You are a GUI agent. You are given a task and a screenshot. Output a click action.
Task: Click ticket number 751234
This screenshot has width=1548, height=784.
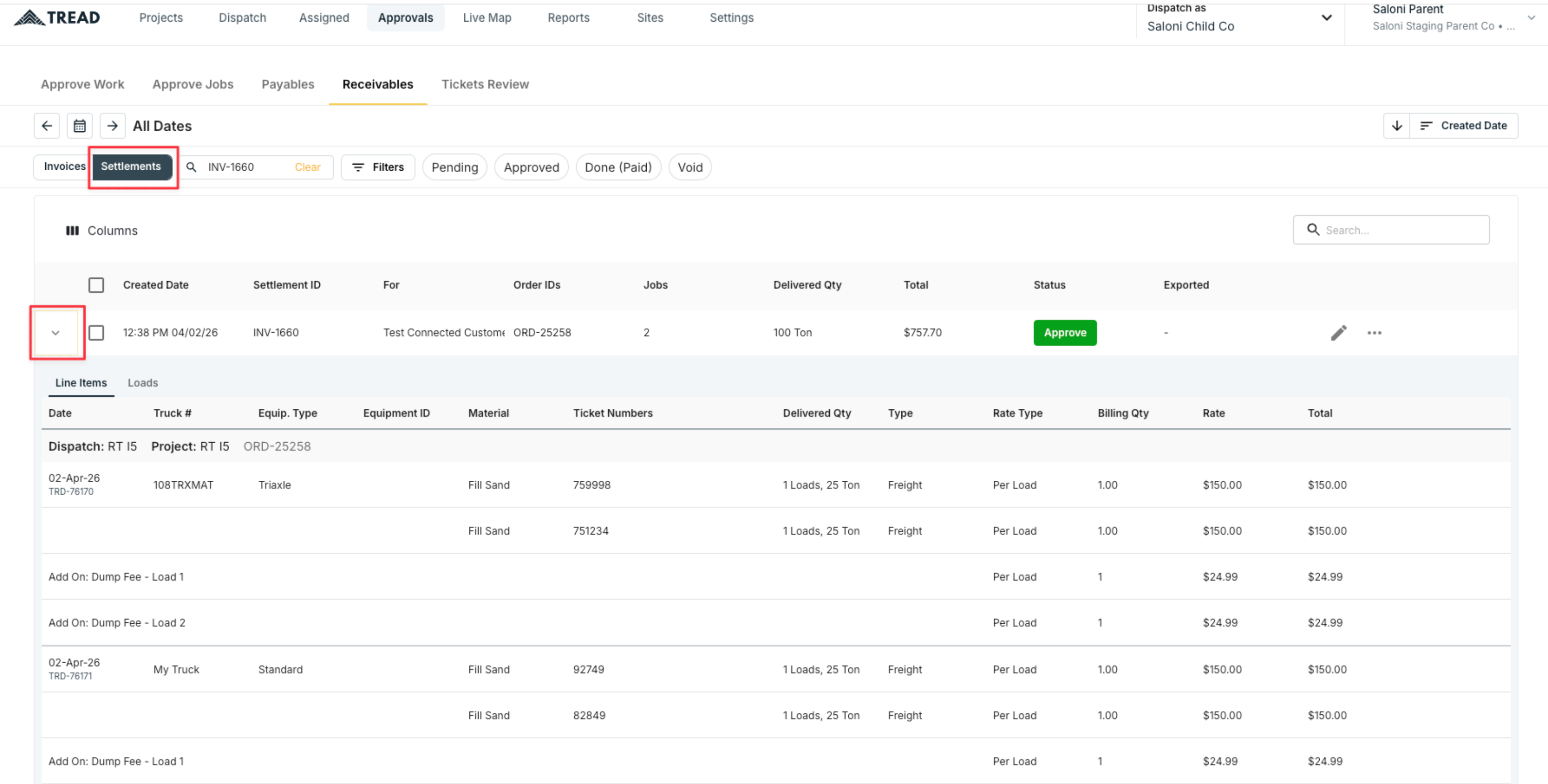(x=591, y=531)
